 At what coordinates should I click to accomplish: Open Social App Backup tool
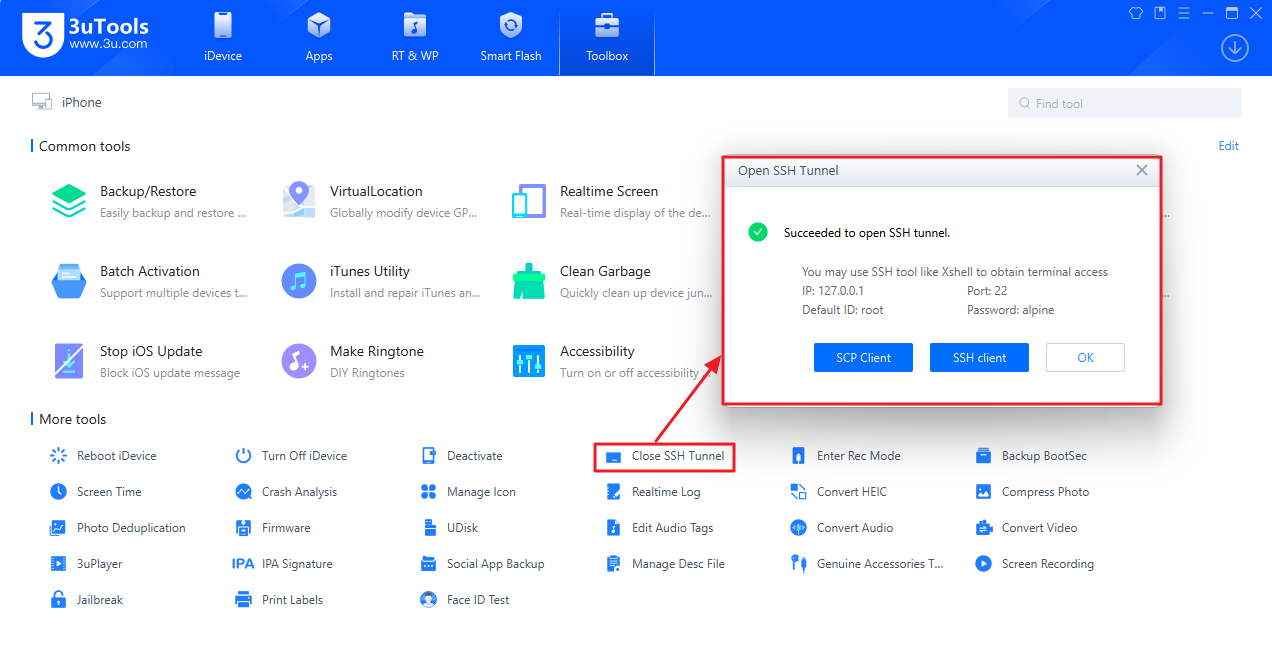pos(482,564)
